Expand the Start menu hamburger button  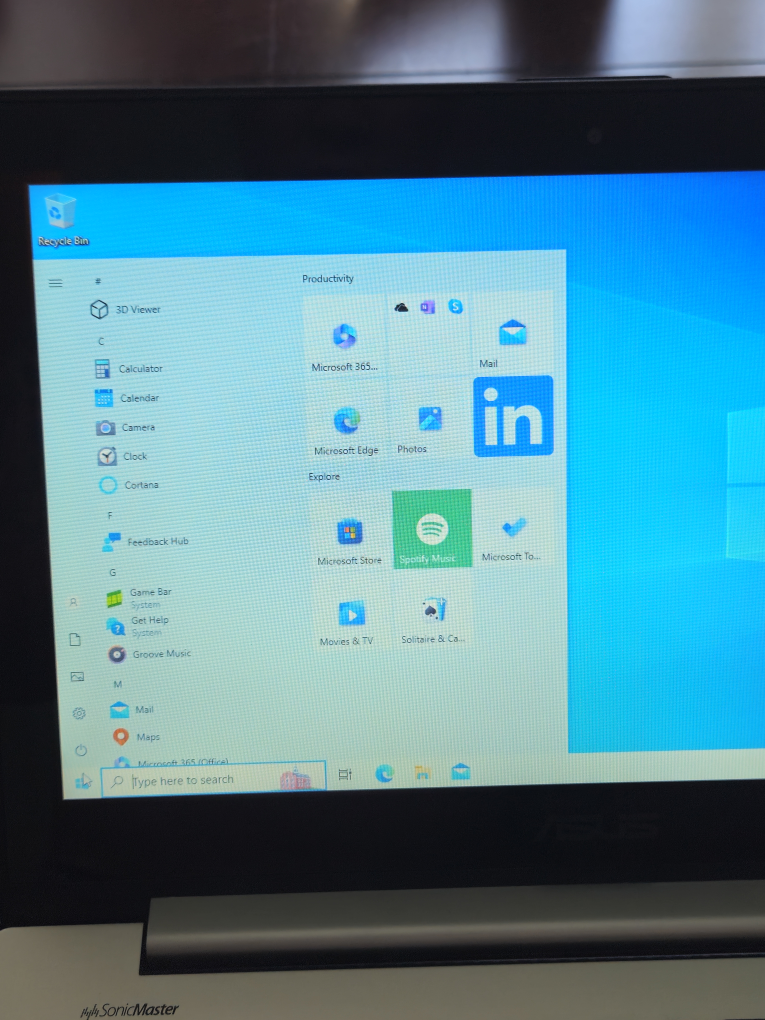56,283
